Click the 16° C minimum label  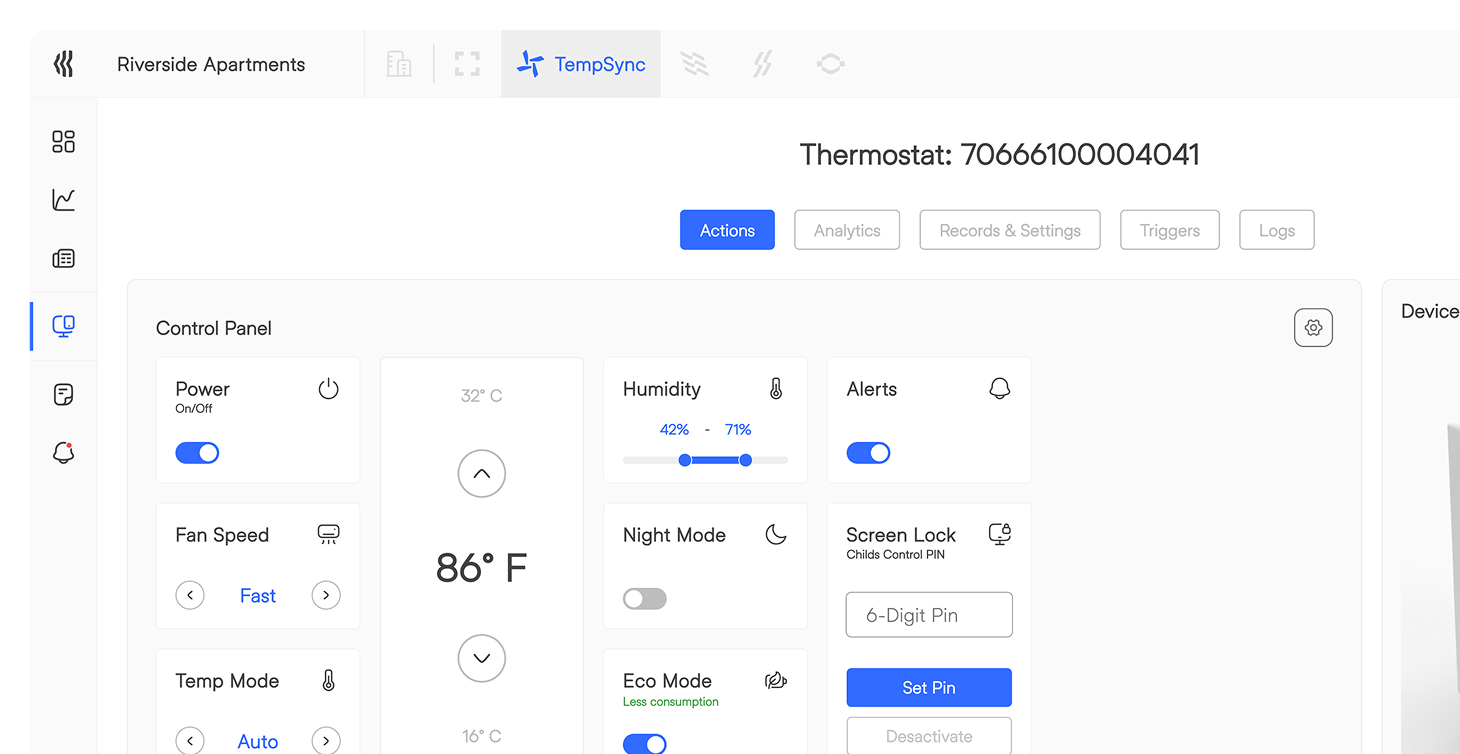coord(482,737)
